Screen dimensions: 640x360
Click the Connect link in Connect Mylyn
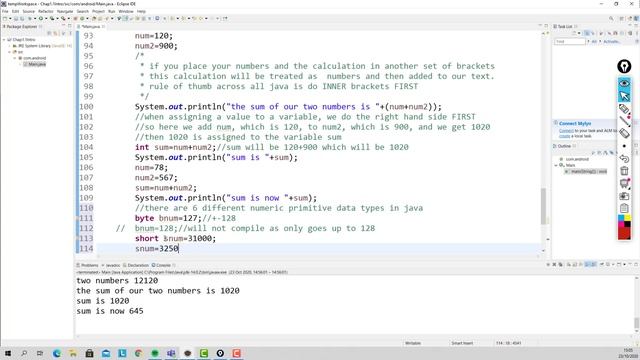coord(566,131)
